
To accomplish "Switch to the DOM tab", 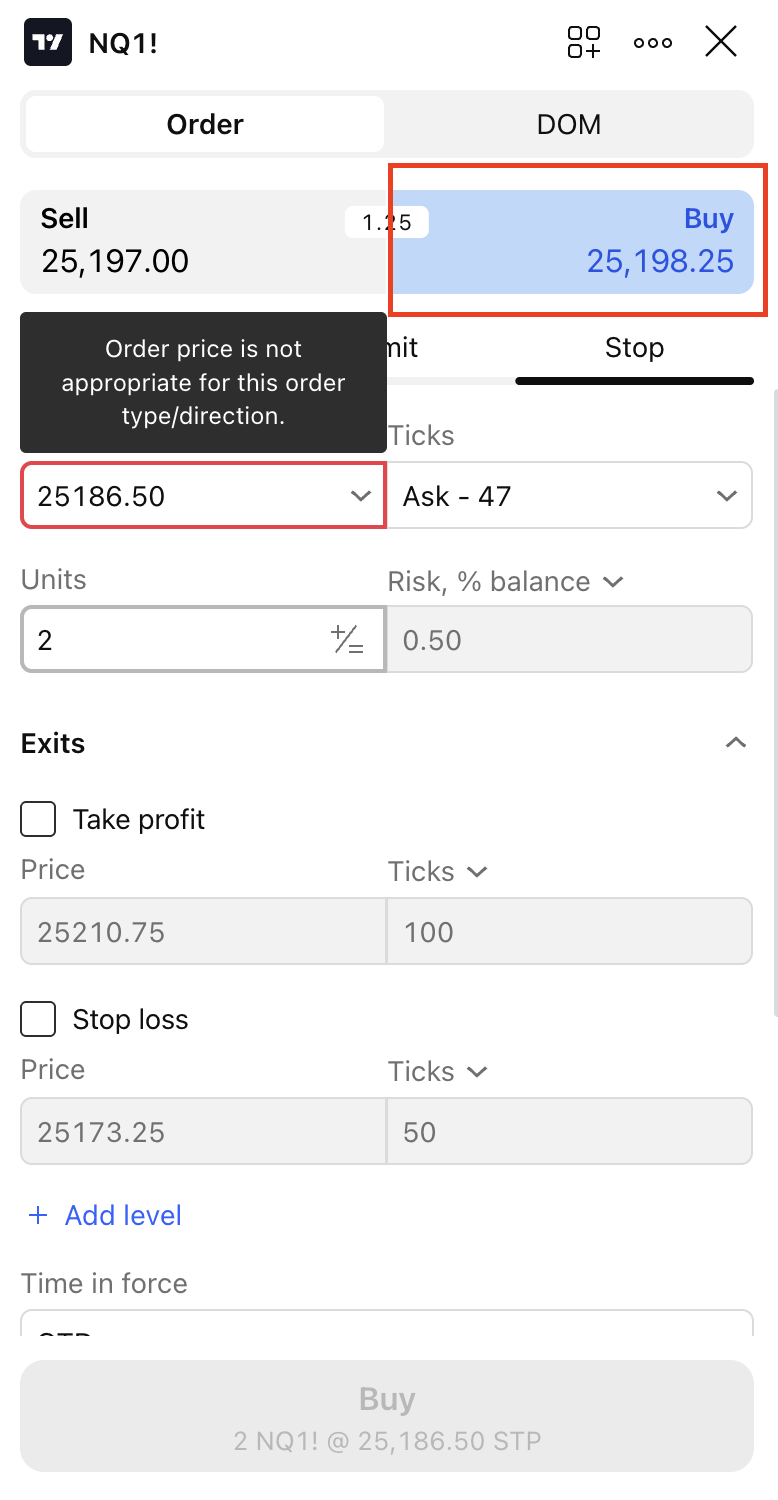I will [569, 124].
